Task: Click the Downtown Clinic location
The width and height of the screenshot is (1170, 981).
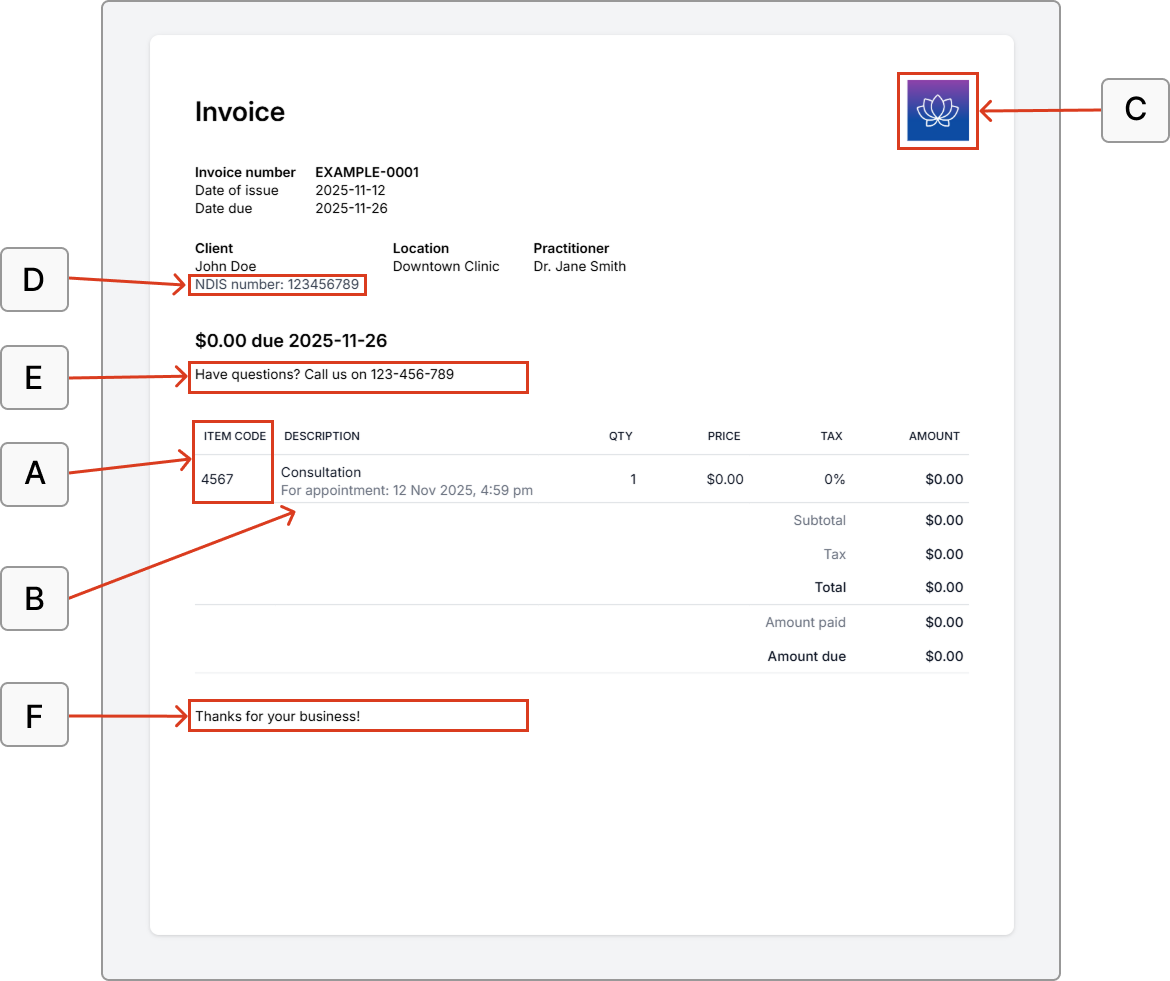Action: [x=445, y=266]
